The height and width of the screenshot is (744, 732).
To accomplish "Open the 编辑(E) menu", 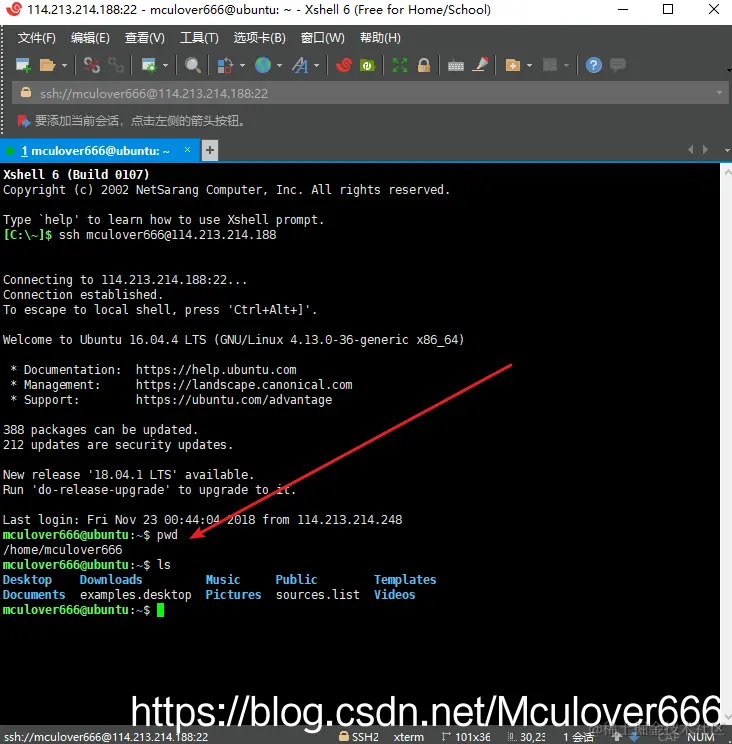I will [90, 37].
